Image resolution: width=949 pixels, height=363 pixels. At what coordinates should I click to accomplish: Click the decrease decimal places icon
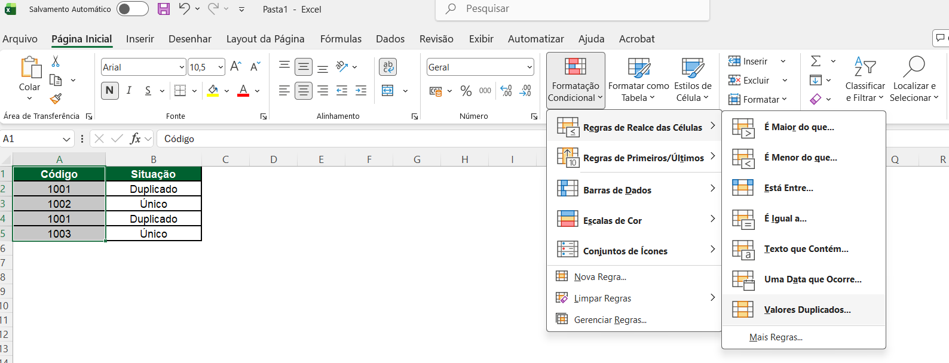click(526, 91)
